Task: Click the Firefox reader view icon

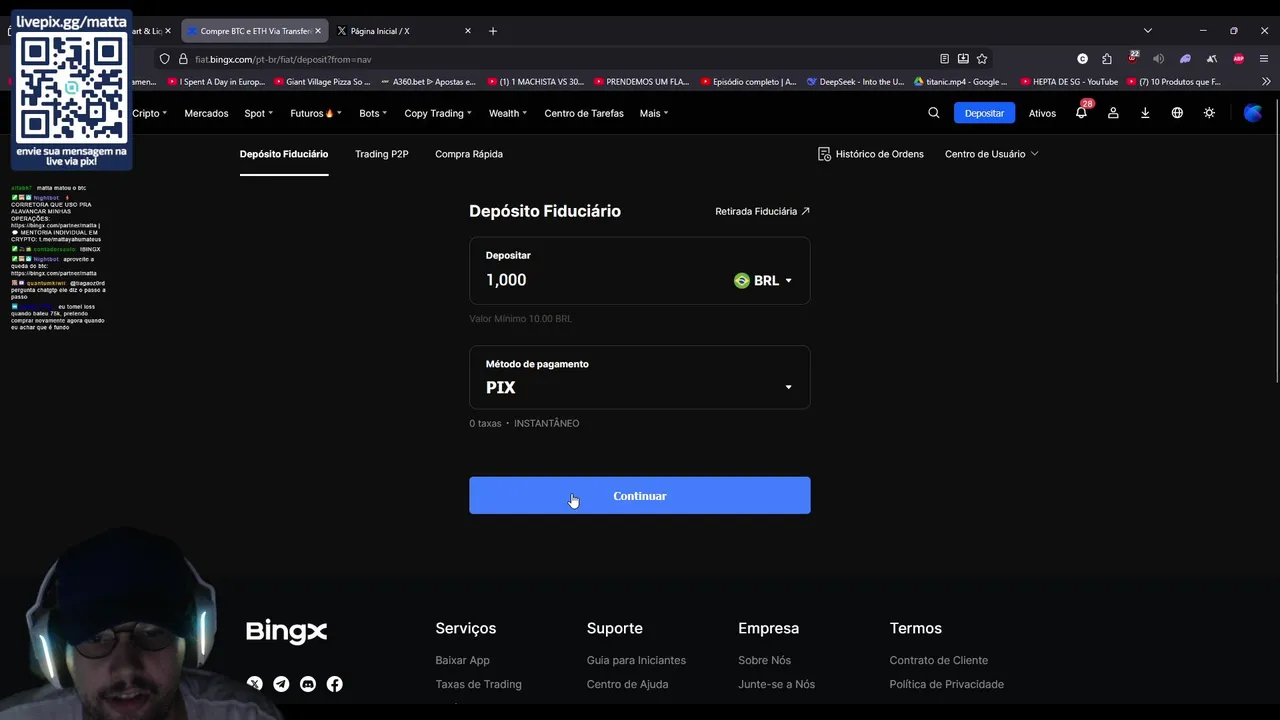Action: point(944,59)
